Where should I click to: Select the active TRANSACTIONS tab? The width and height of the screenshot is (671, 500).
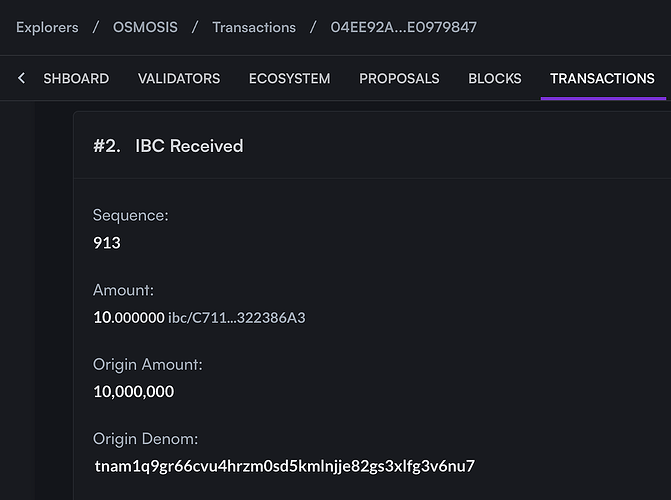point(602,78)
